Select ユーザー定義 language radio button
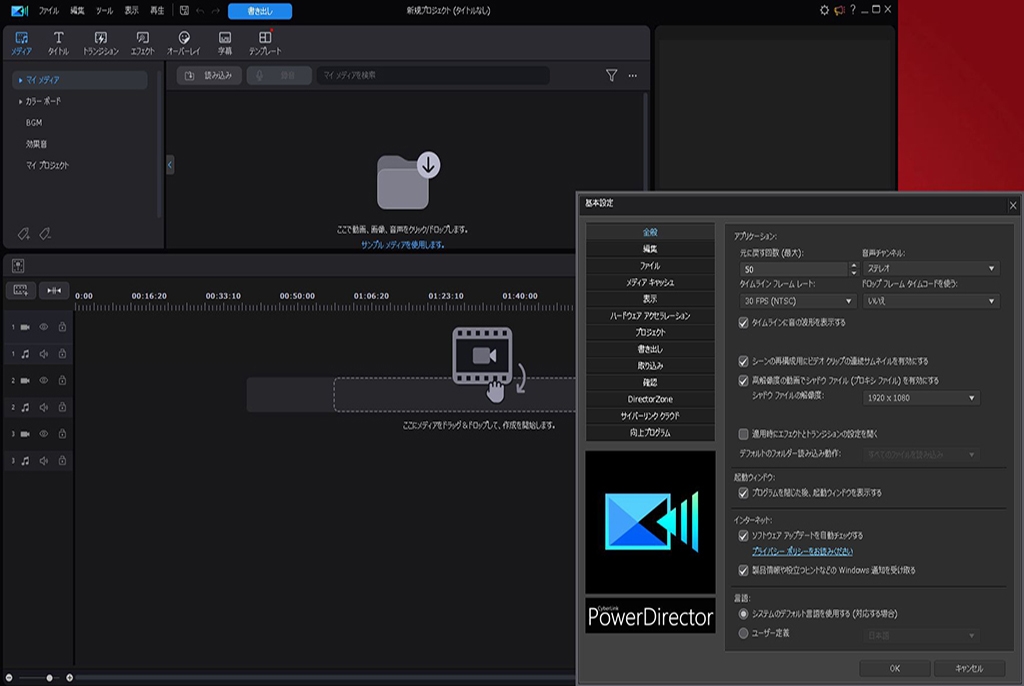This screenshot has width=1024, height=686. [743, 633]
